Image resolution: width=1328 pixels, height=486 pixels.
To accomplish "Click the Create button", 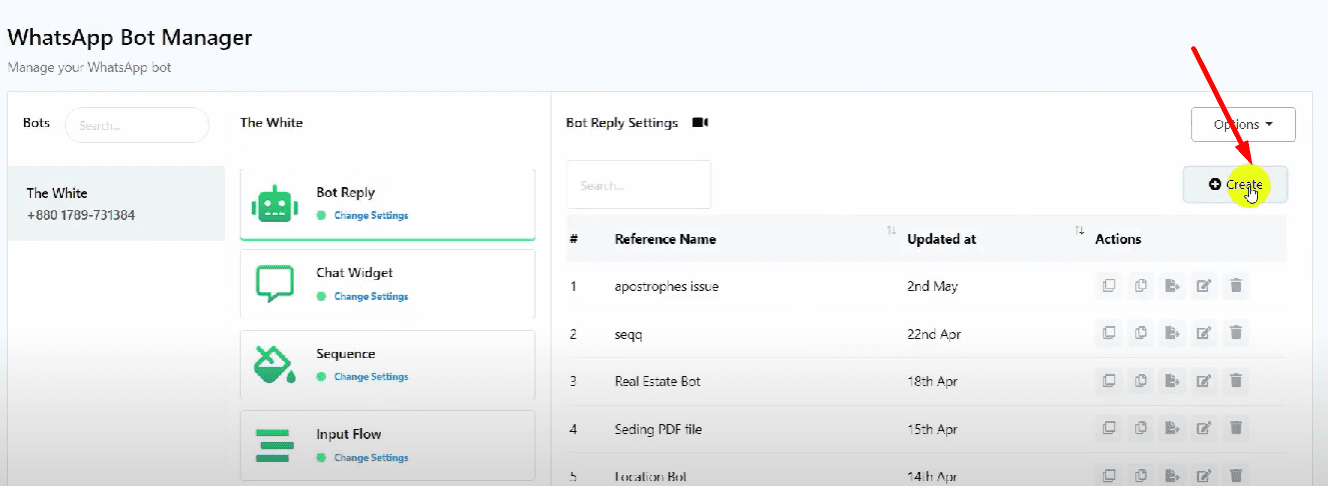I will (x=1235, y=185).
